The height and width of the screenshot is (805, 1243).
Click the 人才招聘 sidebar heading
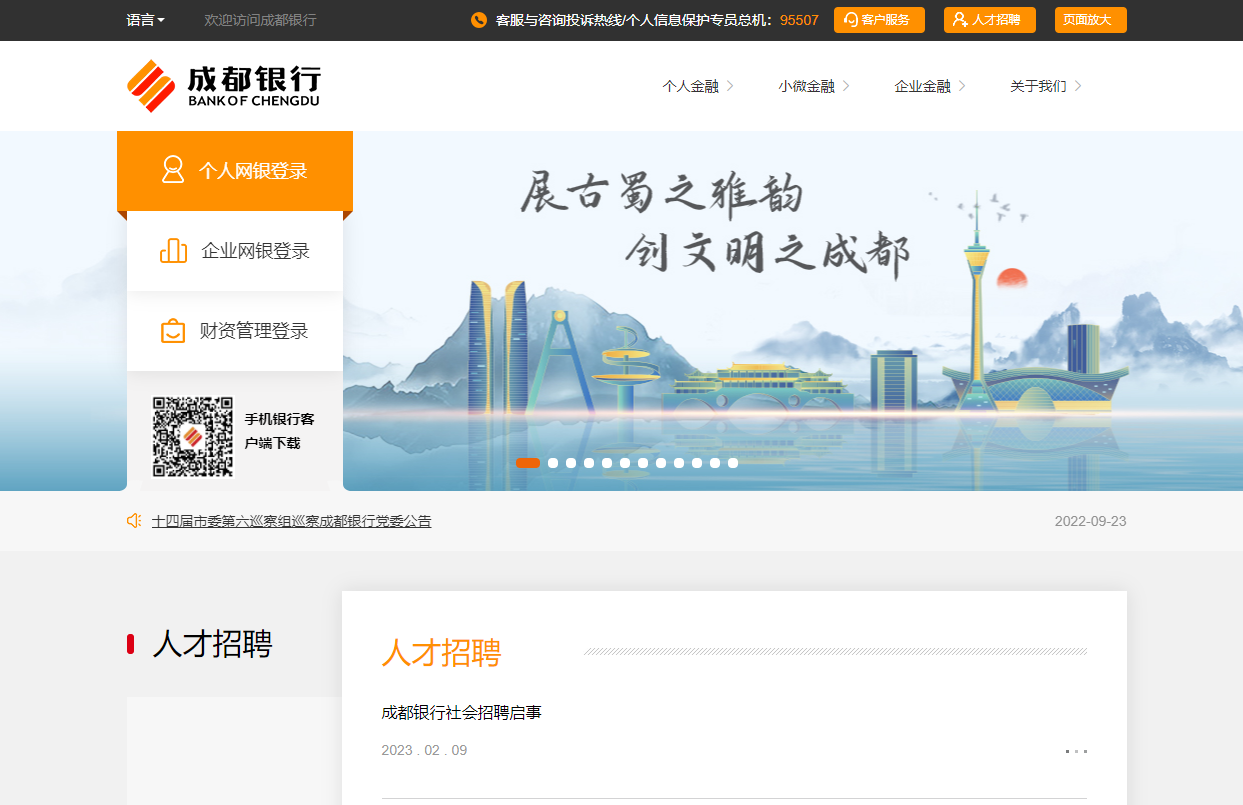[x=212, y=644]
